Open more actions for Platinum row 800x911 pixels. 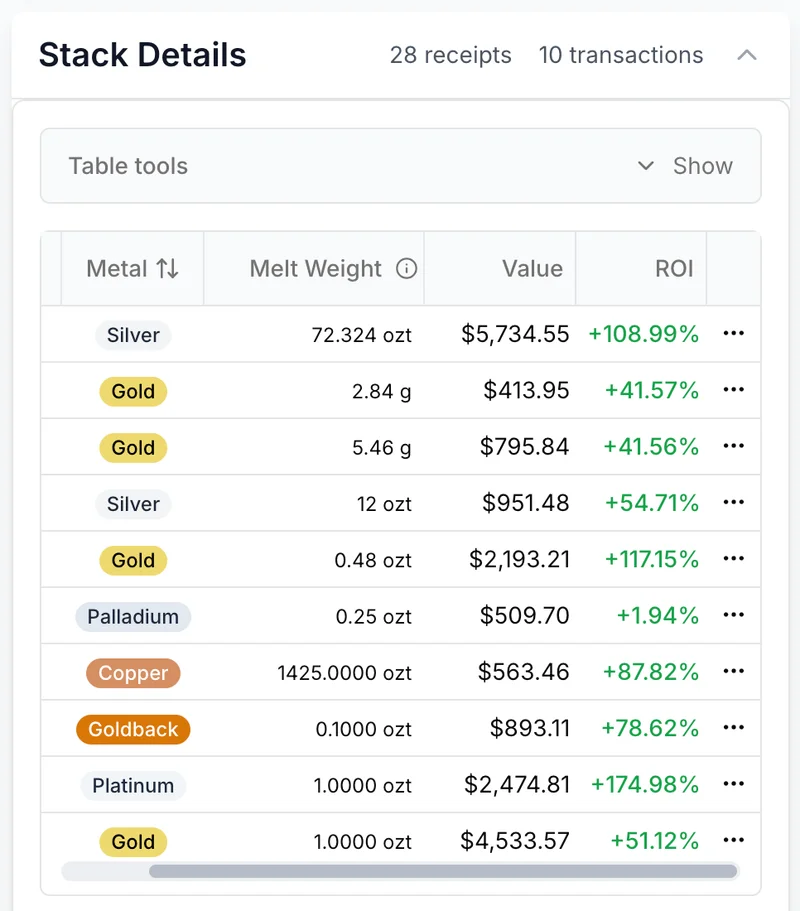click(x=733, y=785)
